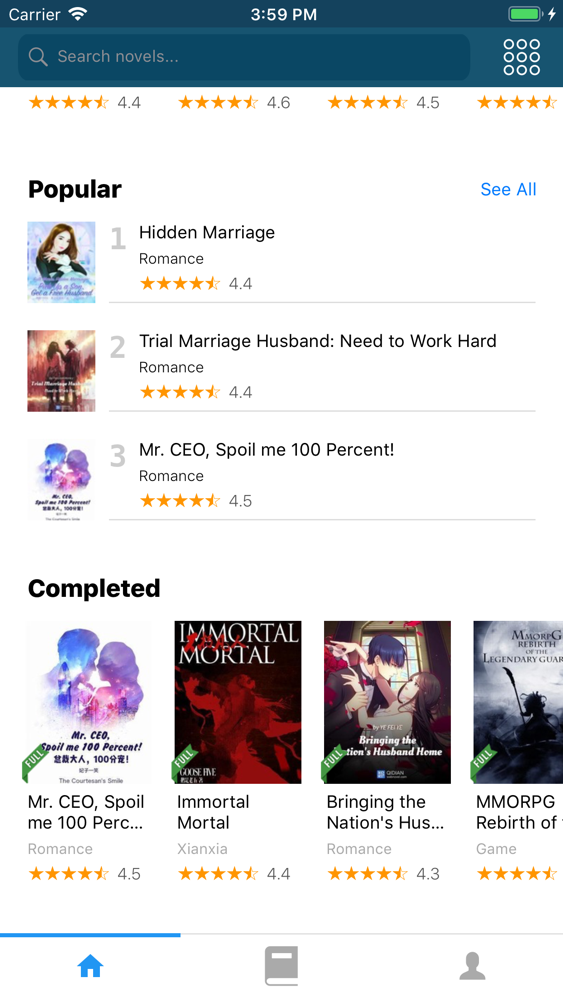The width and height of the screenshot is (563, 1000).
Task: Open MMORPG Rebirth completed cover
Action: click(518, 702)
